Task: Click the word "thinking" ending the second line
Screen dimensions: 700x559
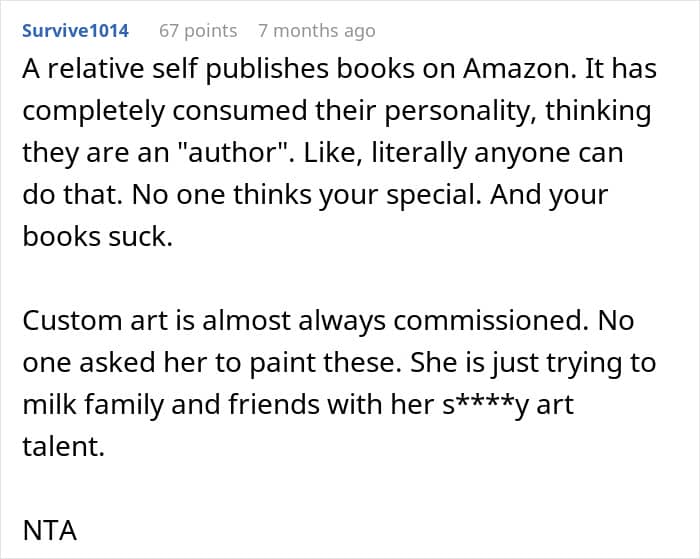Action: coord(598,111)
